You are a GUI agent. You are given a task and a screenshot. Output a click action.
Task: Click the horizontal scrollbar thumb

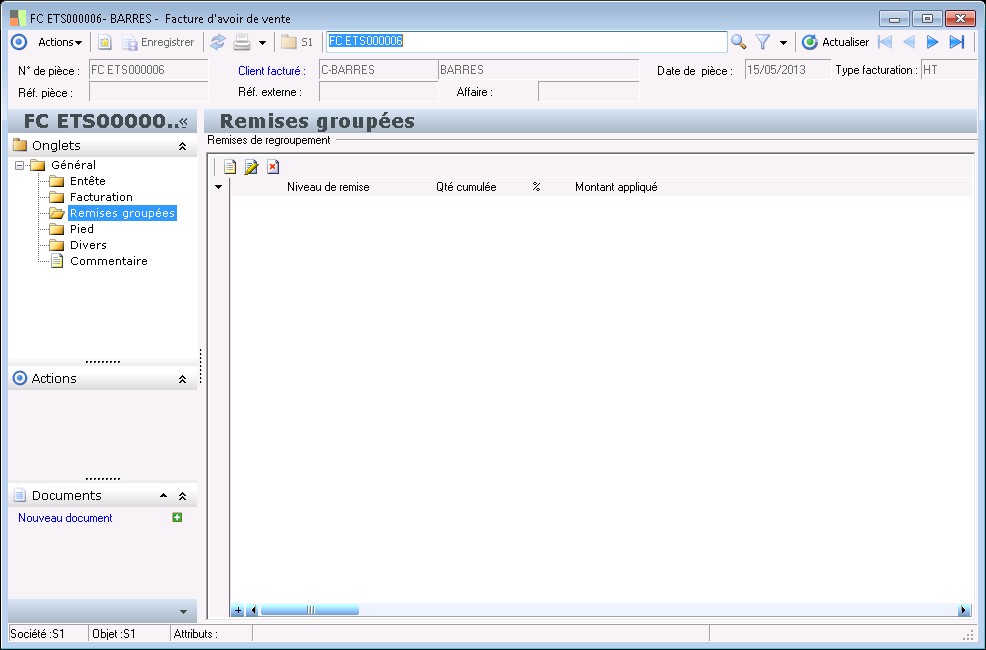pyautogui.click(x=310, y=610)
